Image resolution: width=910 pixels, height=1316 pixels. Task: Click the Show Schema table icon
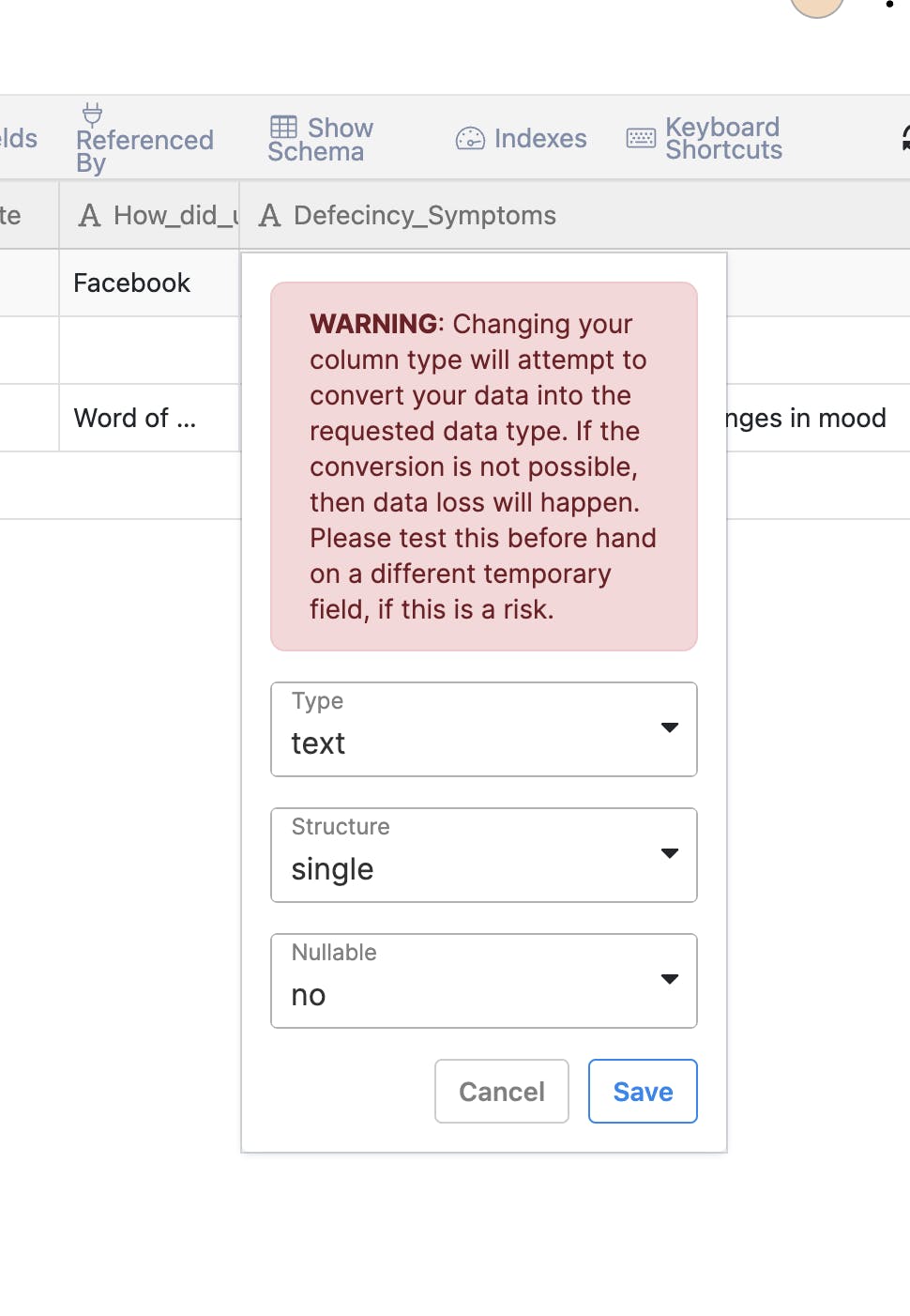tap(283, 127)
